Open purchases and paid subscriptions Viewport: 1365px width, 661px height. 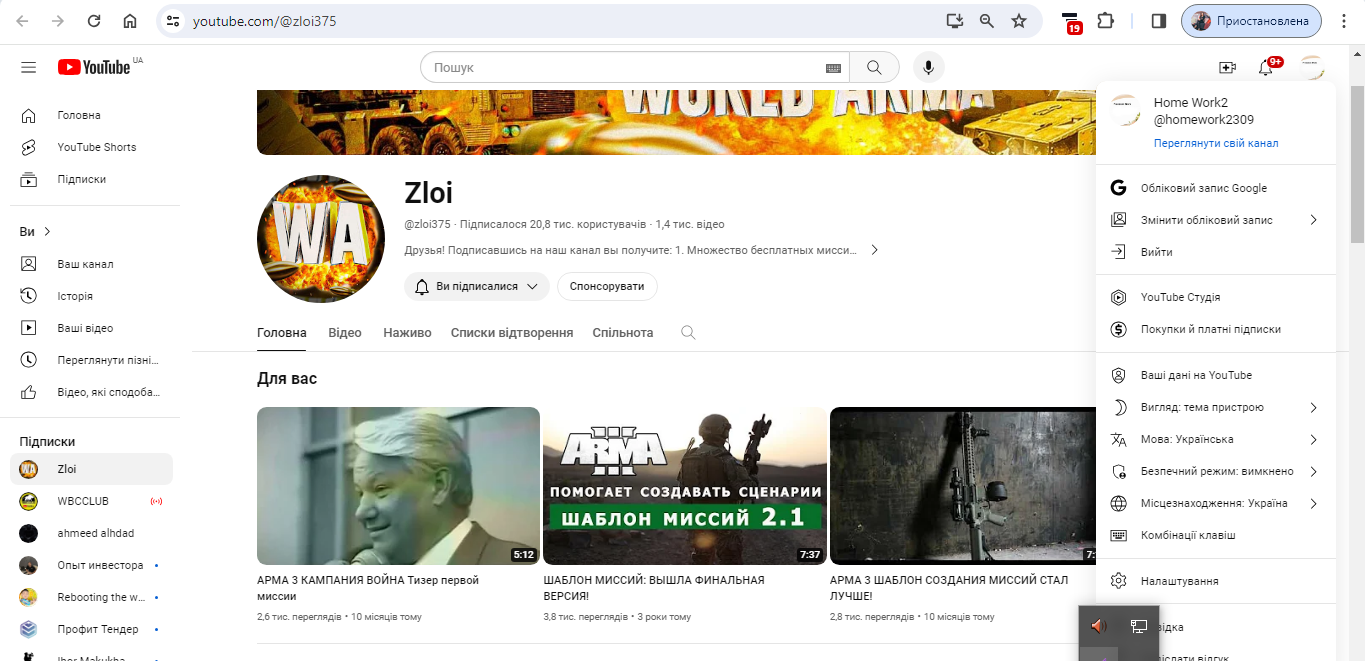pyautogui.click(x=1216, y=329)
